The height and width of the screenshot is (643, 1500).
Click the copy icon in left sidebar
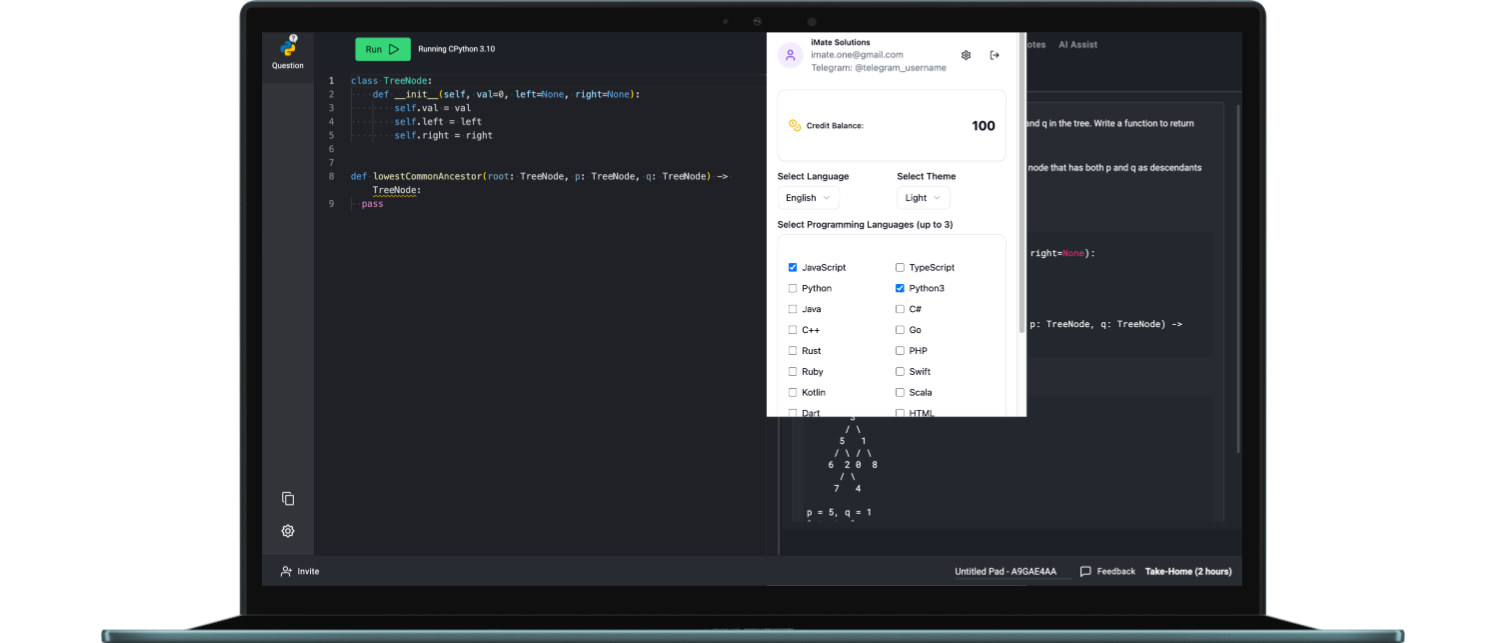point(288,499)
